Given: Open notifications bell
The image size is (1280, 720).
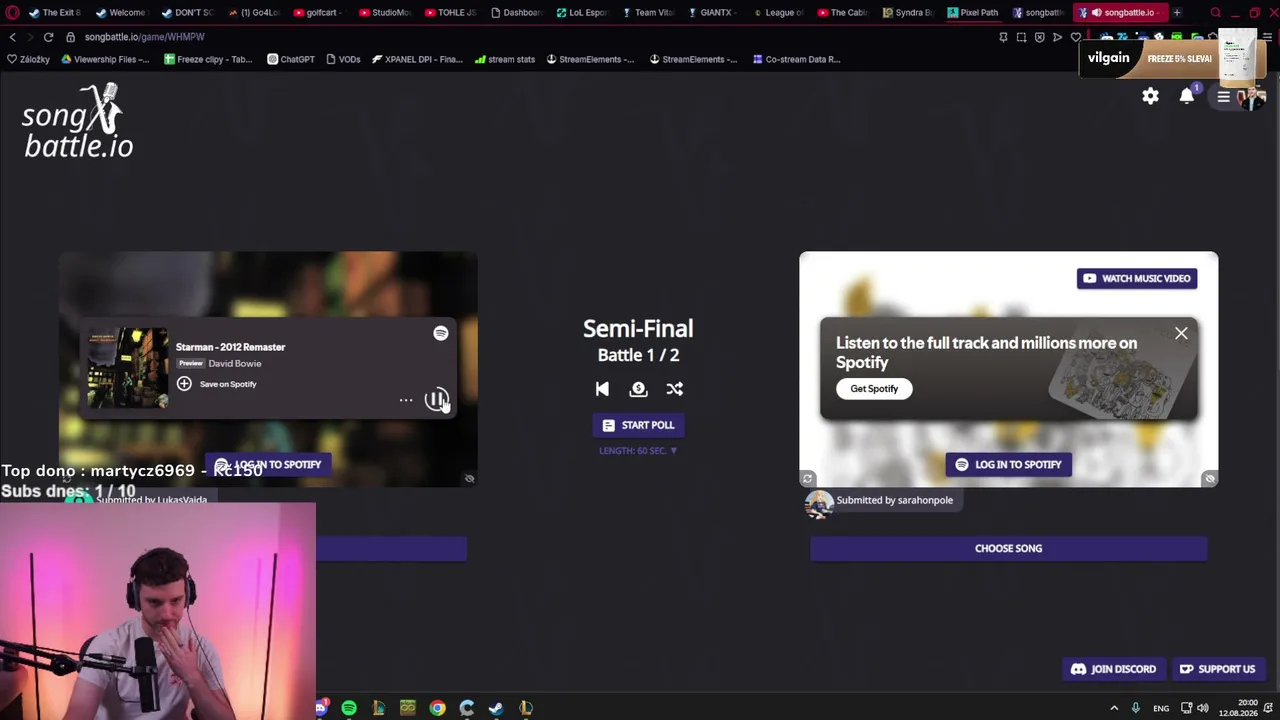Looking at the screenshot, I should (1187, 96).
